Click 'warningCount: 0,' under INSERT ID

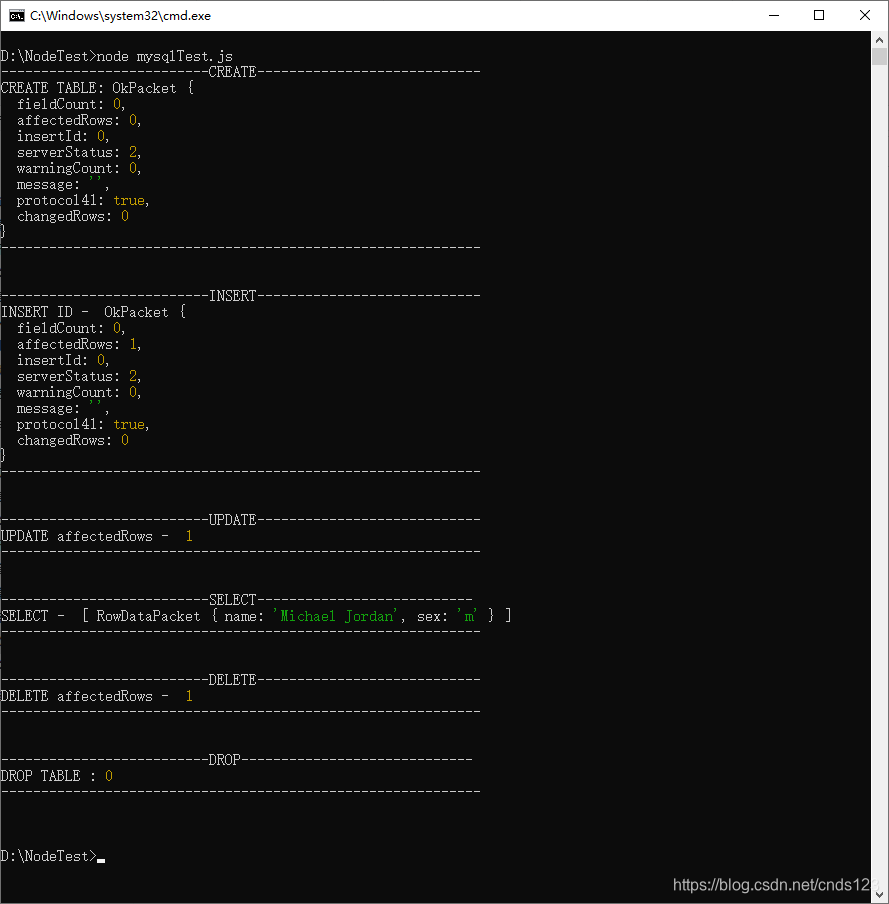(79, 392)
